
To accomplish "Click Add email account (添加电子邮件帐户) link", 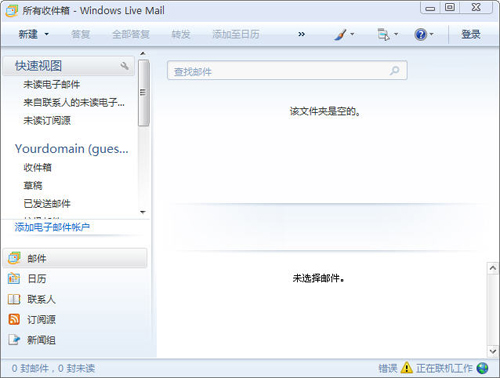I will click(x=52, y=227).
